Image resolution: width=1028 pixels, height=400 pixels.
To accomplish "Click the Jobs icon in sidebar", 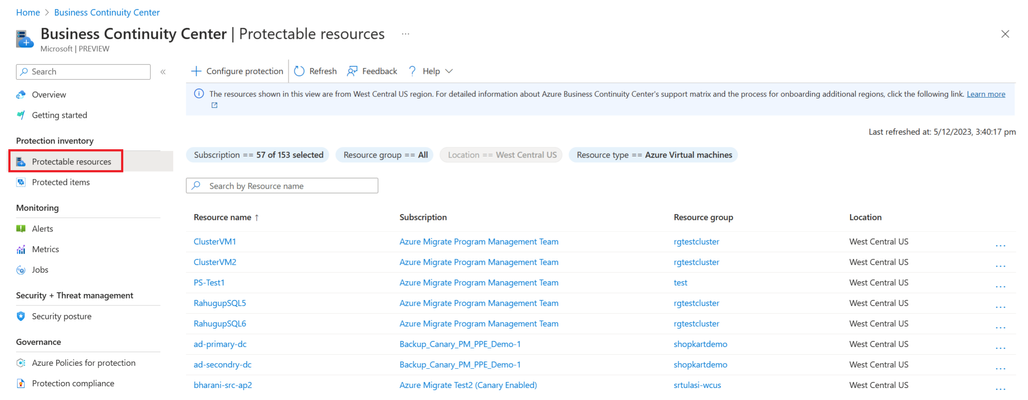I will tap(21, 270).
